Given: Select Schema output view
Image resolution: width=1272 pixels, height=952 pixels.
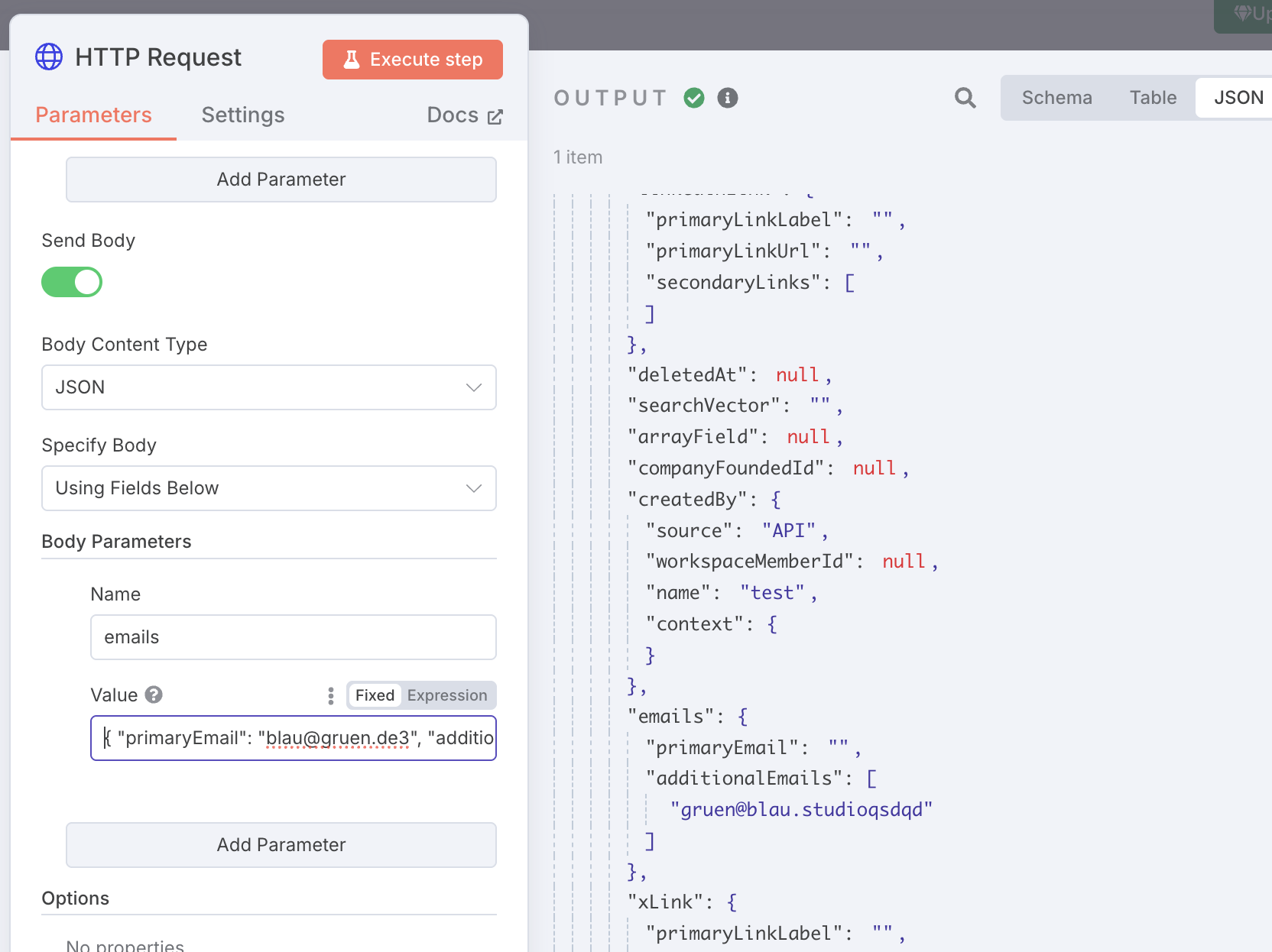Looking at the screenshot, I should click(1056, 98).
